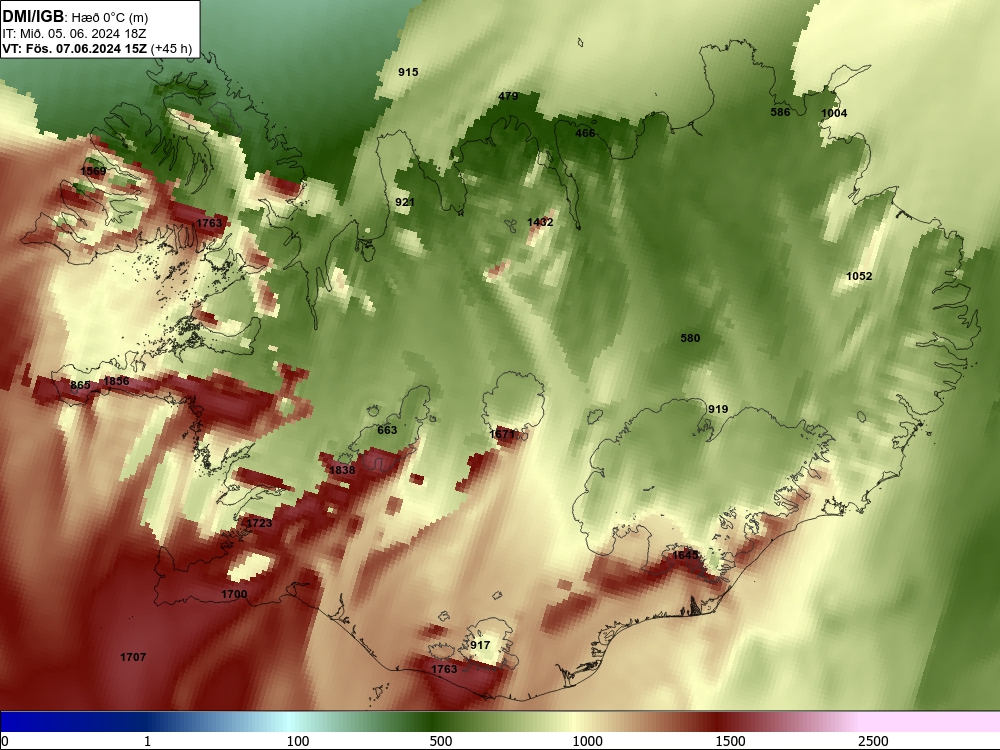The image size is (1000, 750).
Task: Click the map title 'DMI/IGB: Hæð 0°C (m)'
Action: point(75,17)
